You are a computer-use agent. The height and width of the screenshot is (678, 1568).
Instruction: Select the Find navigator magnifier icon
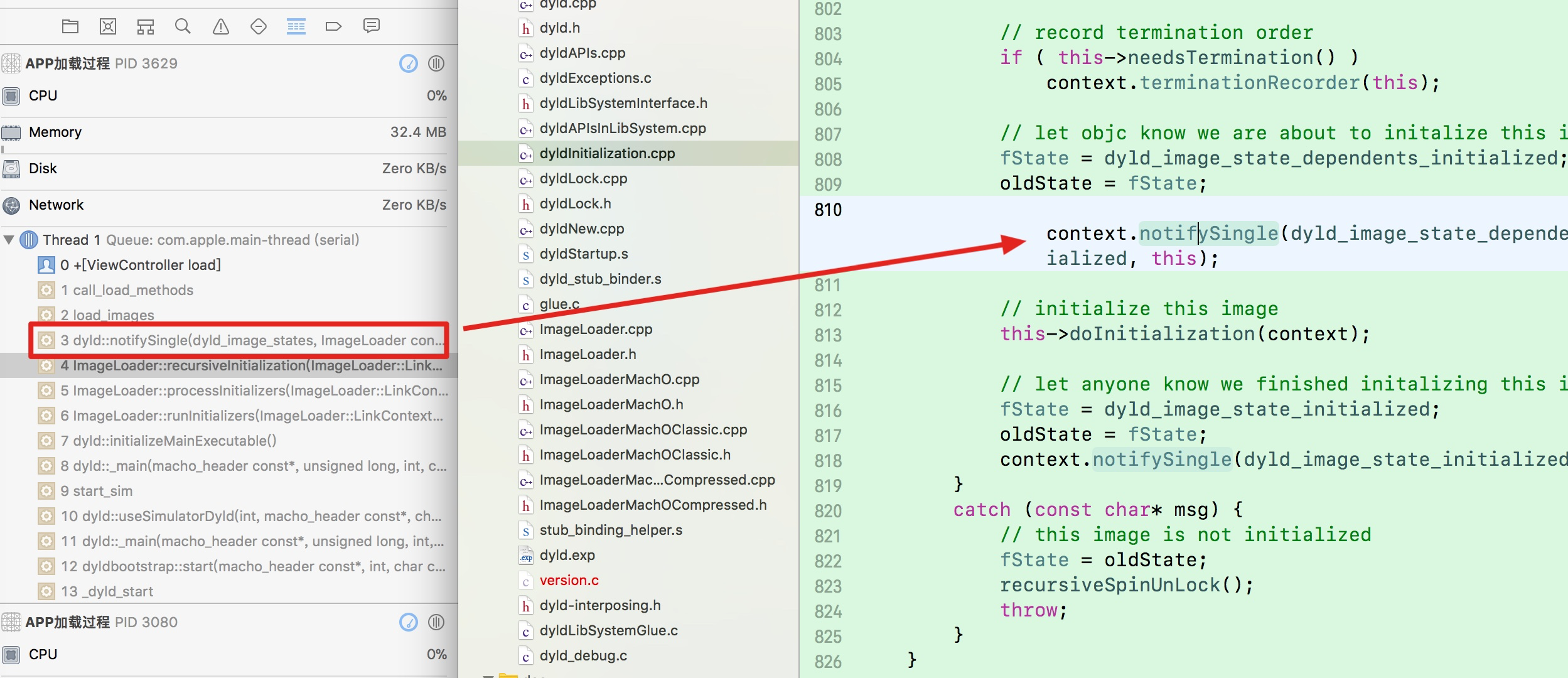(183, 26)
